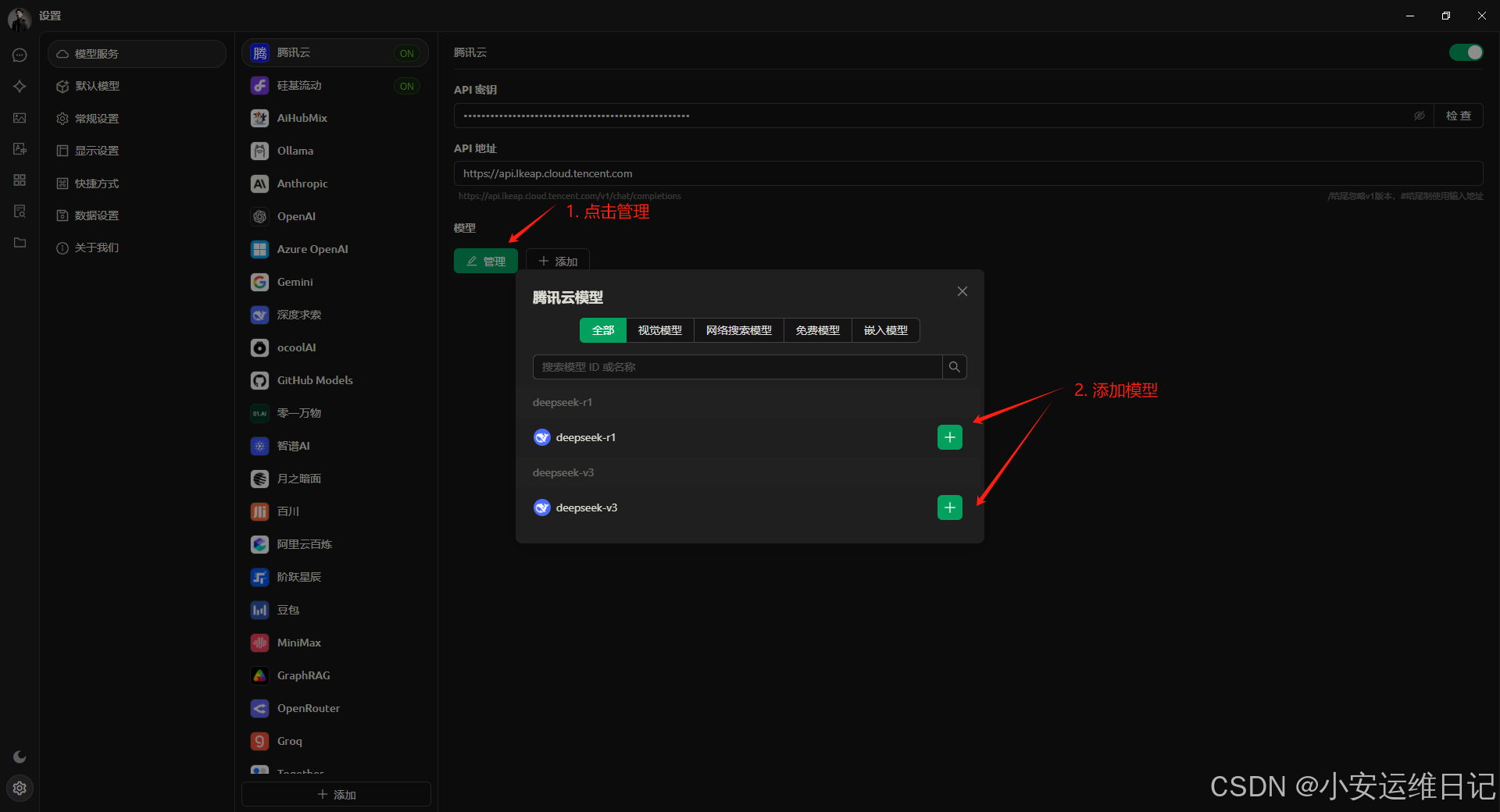Click the 搜索模型 ID 或名称 search field
Screen dimensions: 1500x812
737,367
